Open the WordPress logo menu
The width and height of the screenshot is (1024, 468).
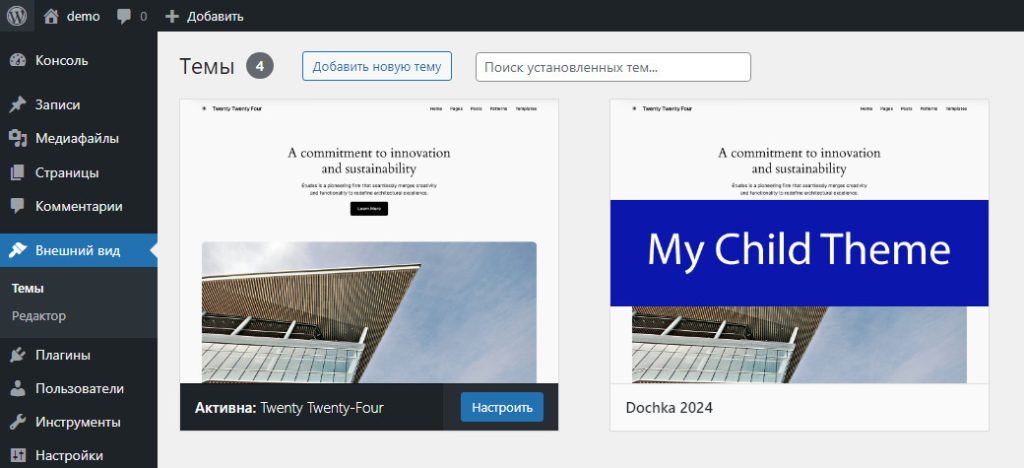[16, 16]
